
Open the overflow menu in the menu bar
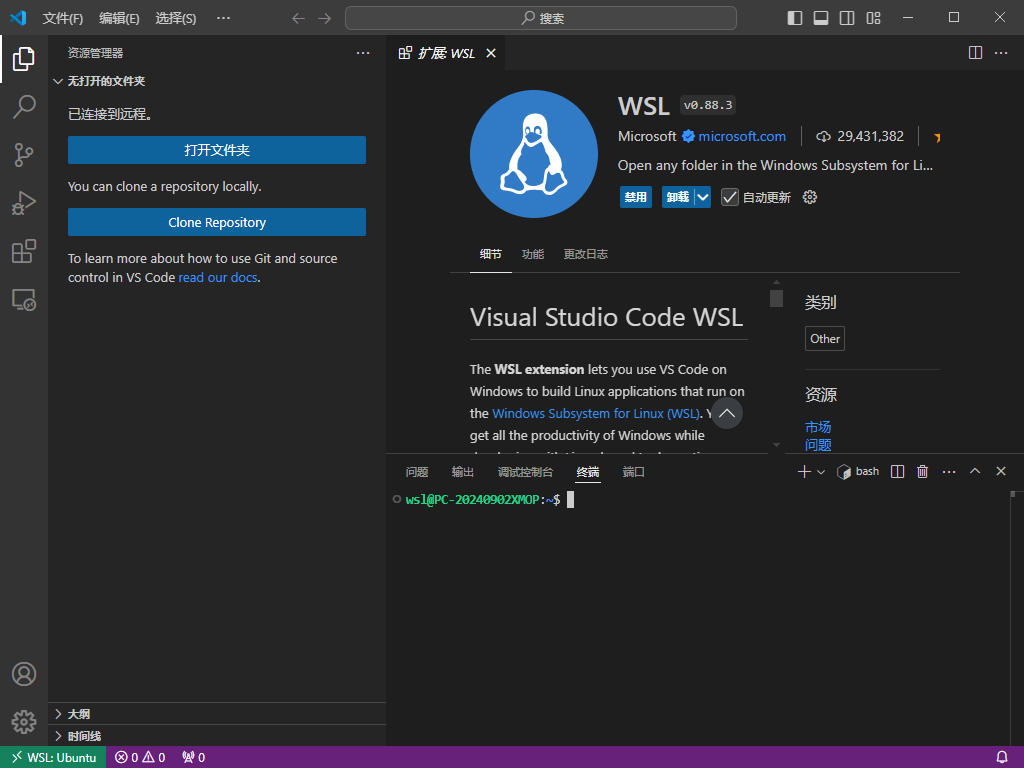[x=223, y=18]
